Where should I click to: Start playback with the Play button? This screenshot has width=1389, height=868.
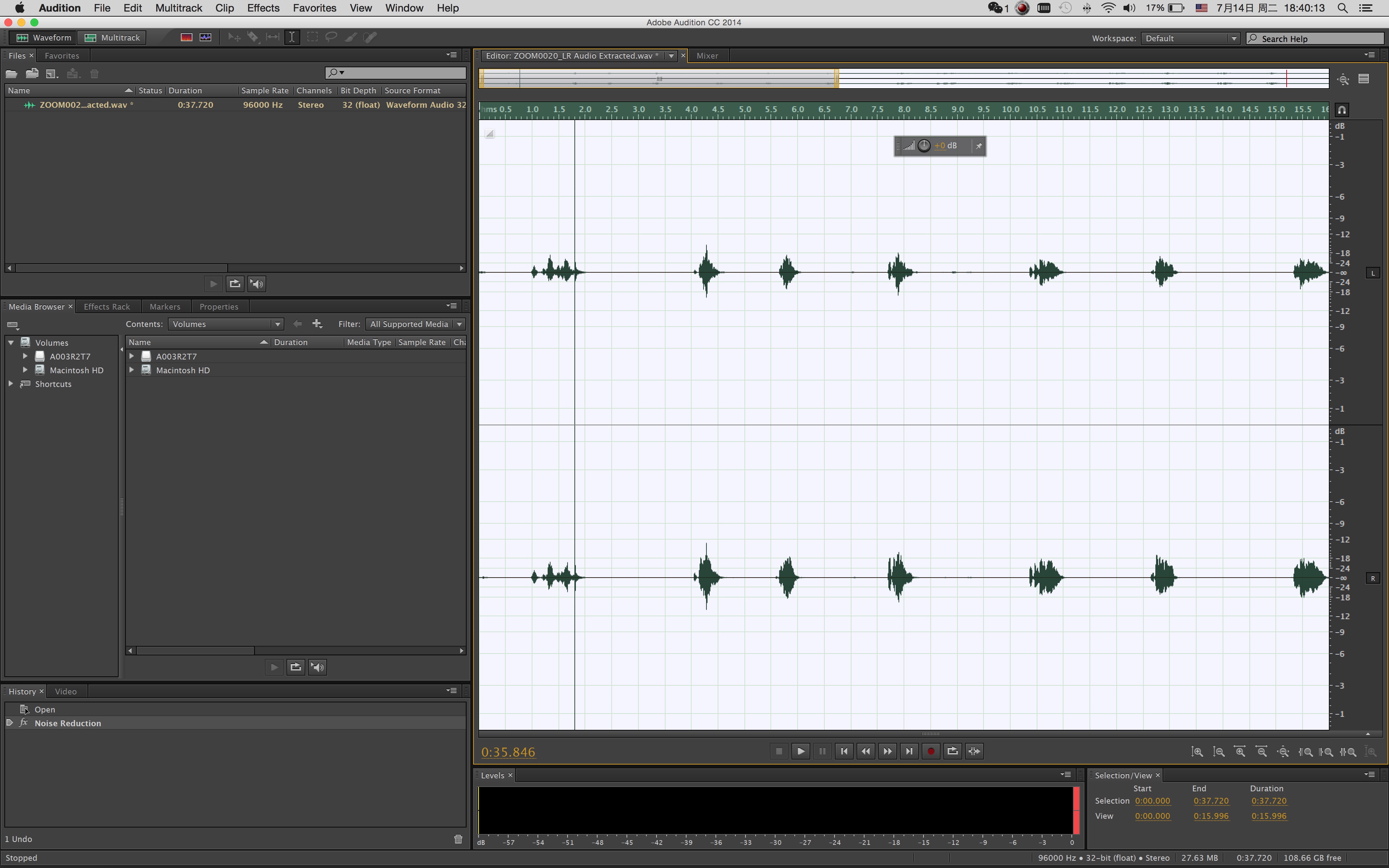pyautogui.click(x=800, y=751)
